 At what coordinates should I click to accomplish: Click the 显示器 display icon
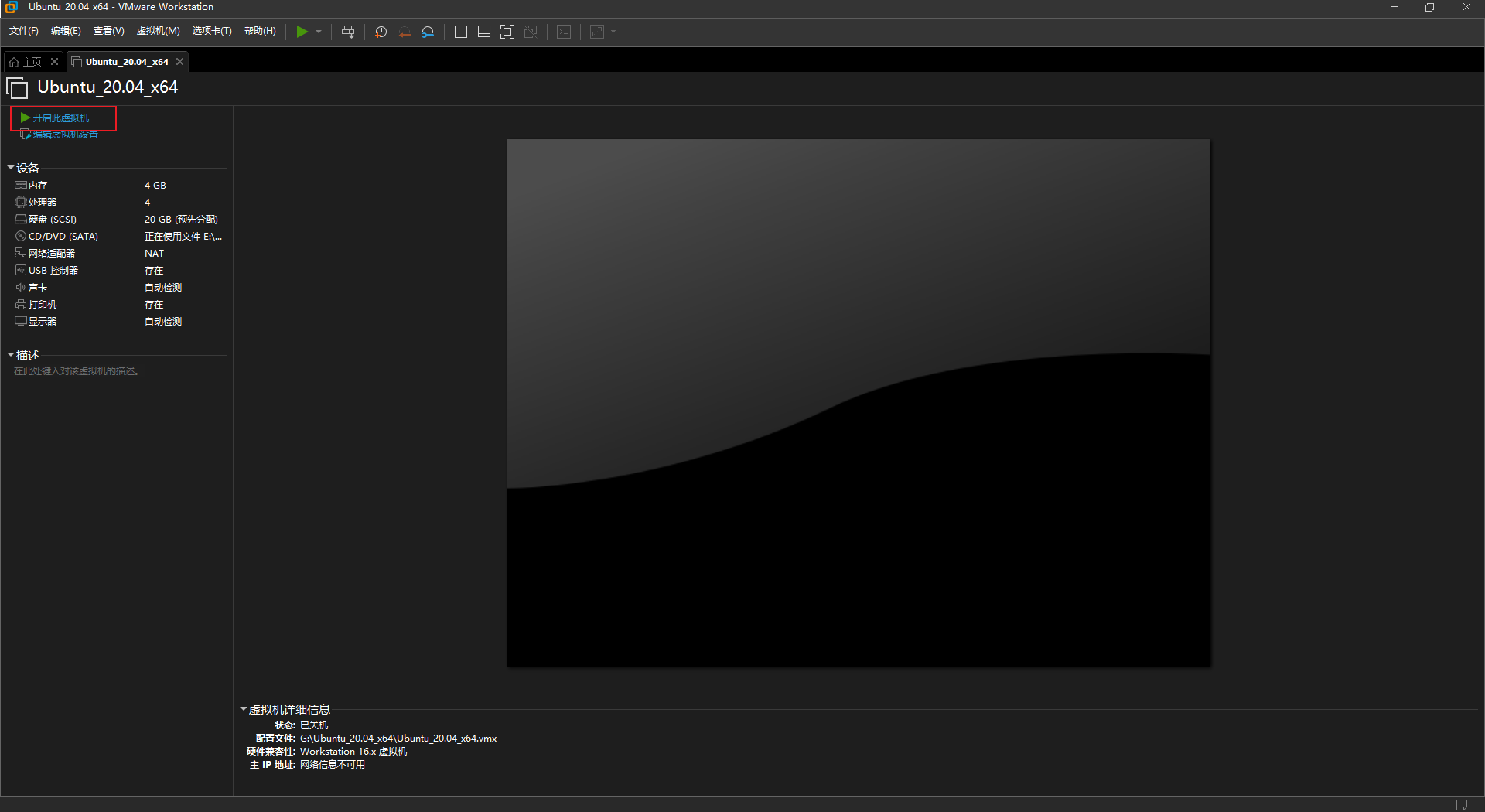pyautogui.click(x=21, y=322)
